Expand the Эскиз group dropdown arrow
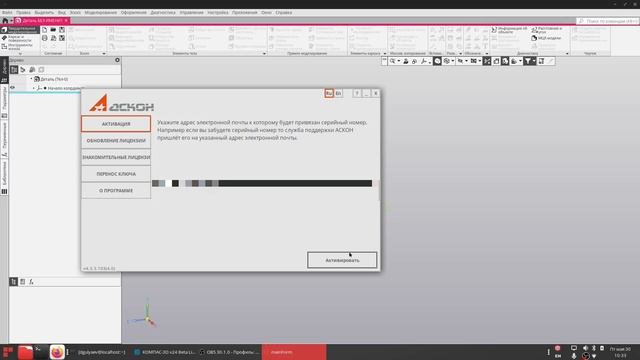Viewport: 640px width, 360px height. pos(104,53)
